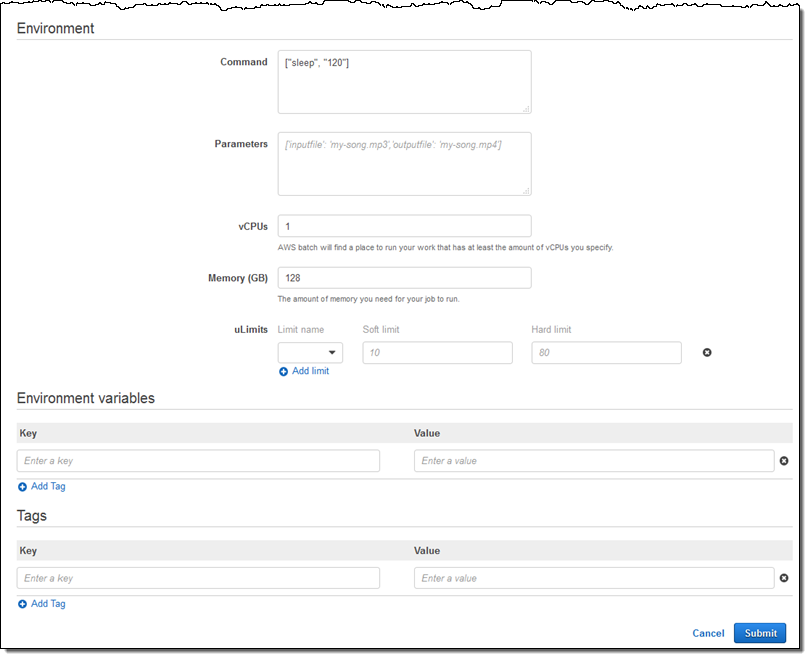Click the Hard limit input
Viewport: 810px width, 659px height.
[606, 353]
